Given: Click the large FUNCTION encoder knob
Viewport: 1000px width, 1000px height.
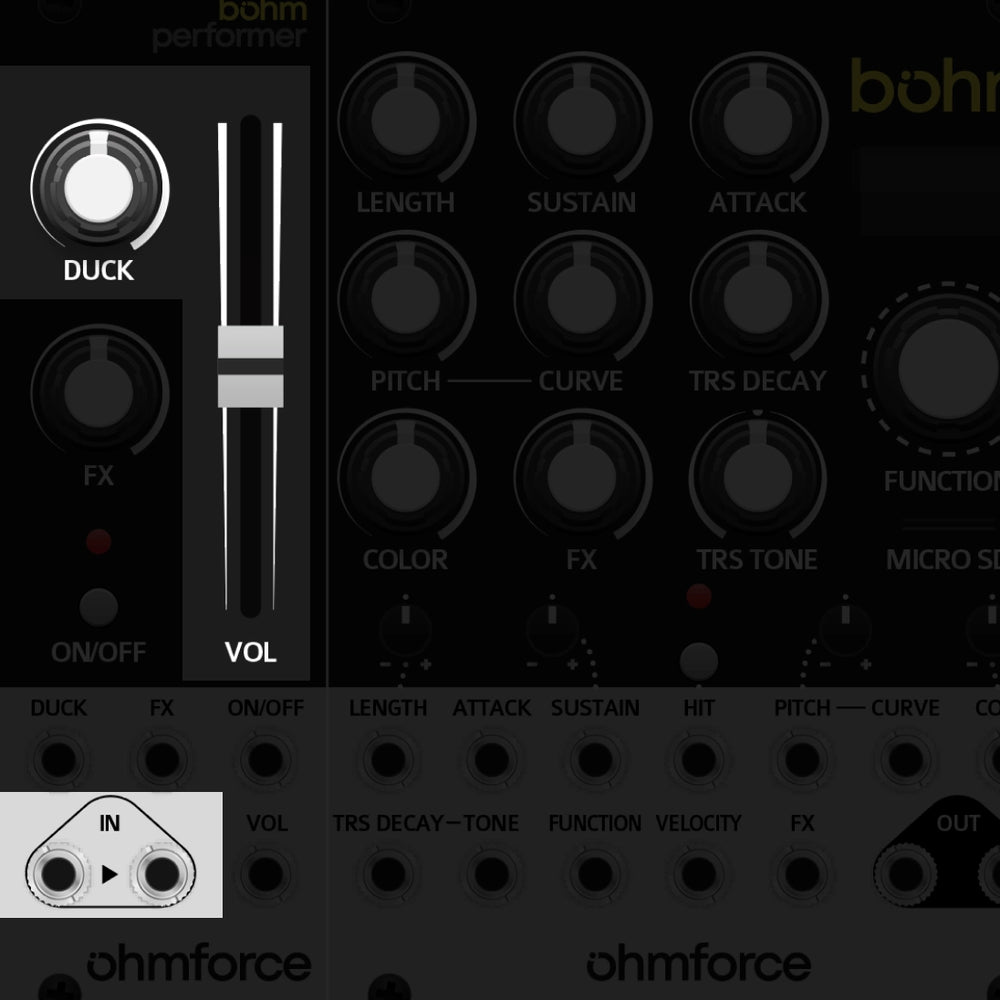Looking at the screenshot, I should coord(946,368).
